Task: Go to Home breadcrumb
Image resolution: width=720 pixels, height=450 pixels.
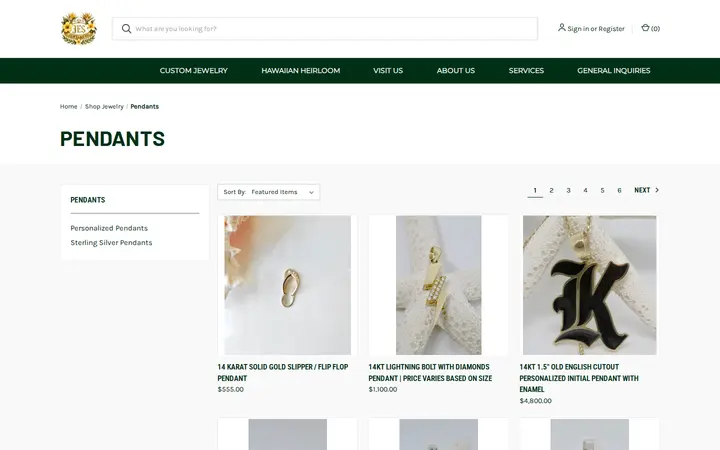Action: click(x=68, y=107)
